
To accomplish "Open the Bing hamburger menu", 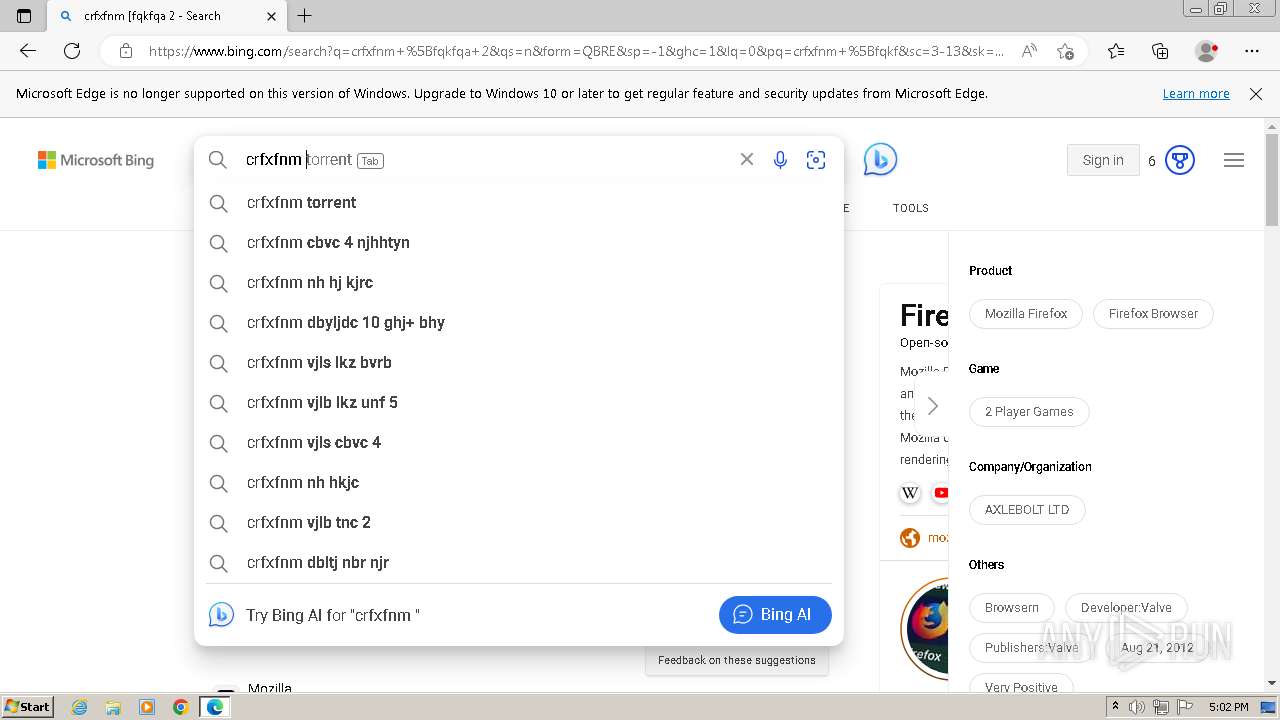I will pos(1234,160).
